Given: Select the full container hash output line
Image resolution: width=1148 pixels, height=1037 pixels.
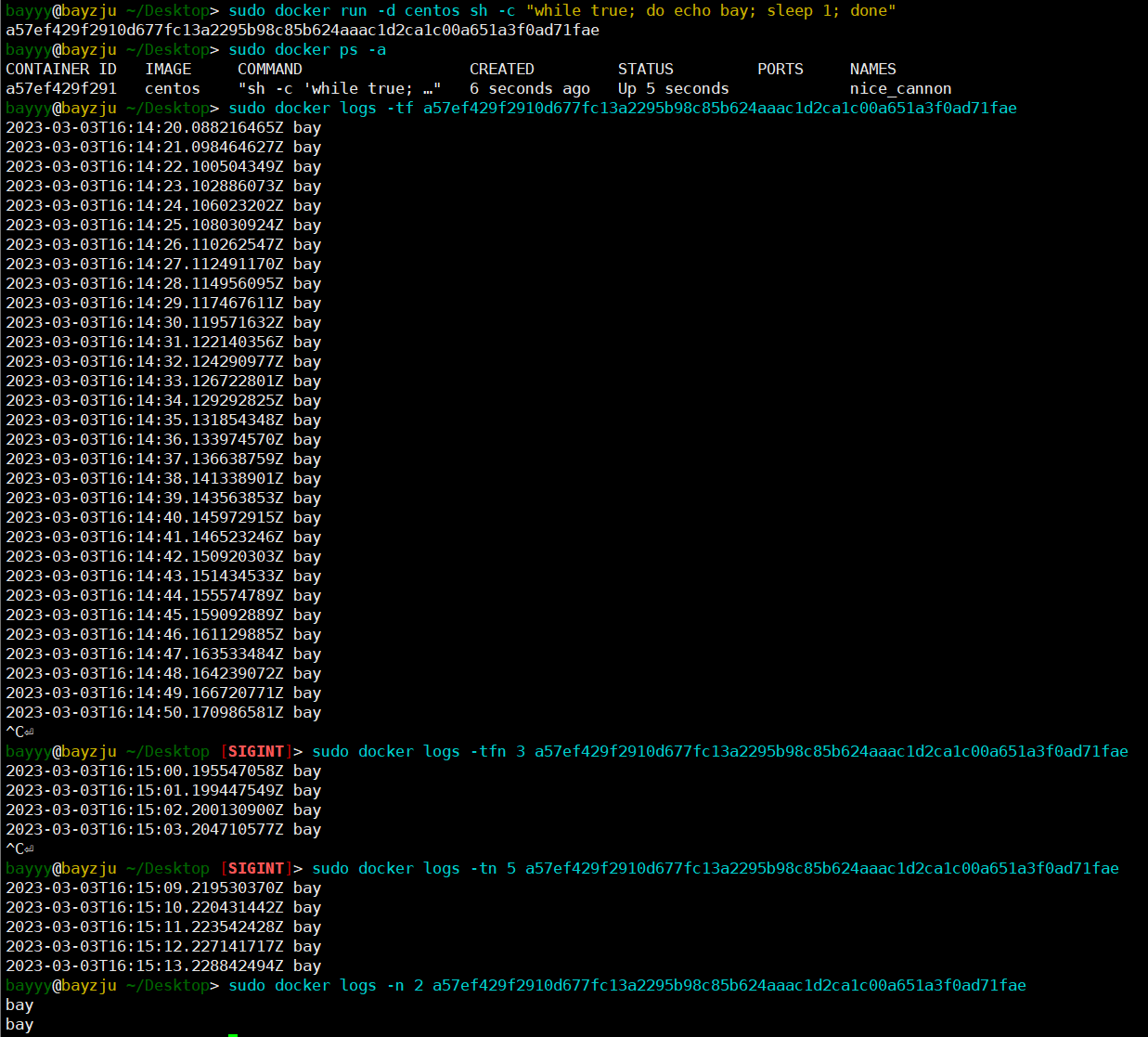Looking at the screenshot, I should [x=303, y=31].
